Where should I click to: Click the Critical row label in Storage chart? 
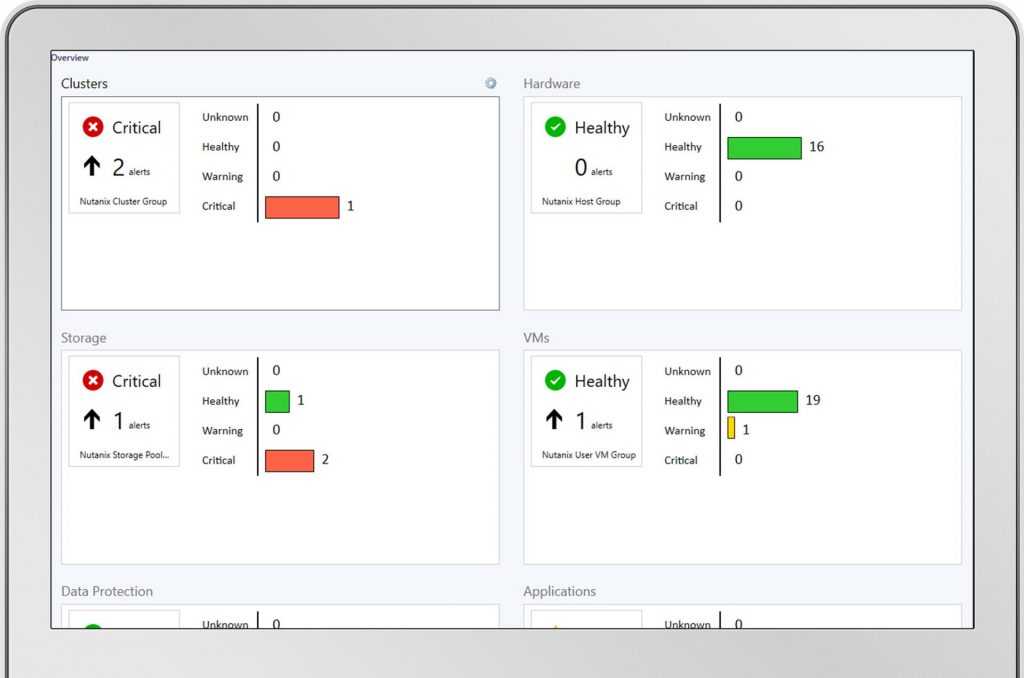coord(219,460)
